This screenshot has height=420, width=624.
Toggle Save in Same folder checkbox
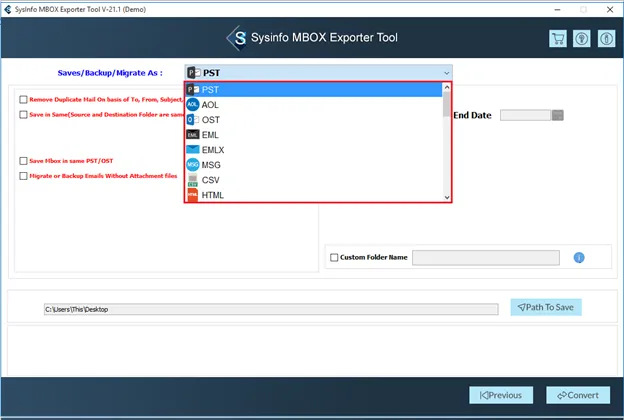pyautogui.click(x=23, y=115)
